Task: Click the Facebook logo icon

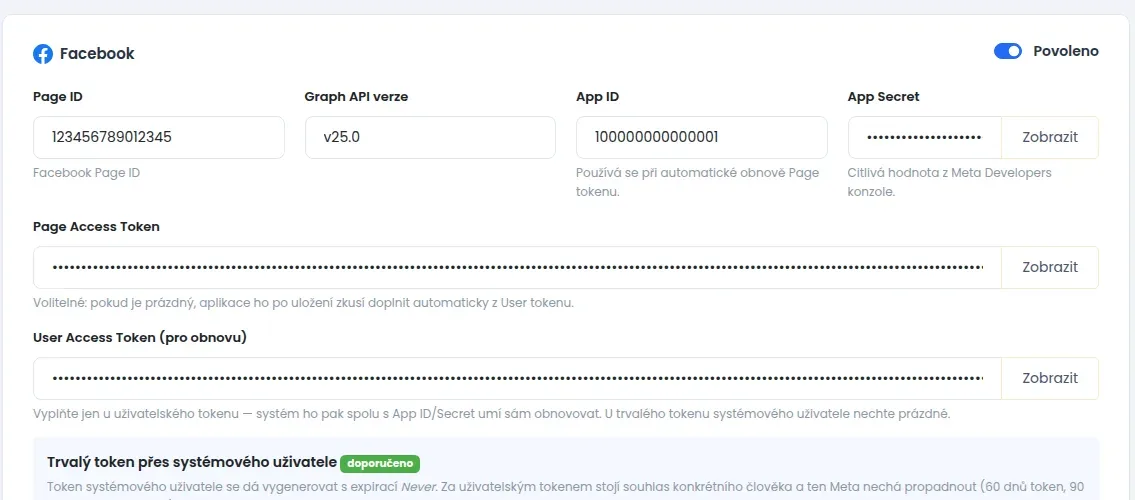Action: pos(43,54)
